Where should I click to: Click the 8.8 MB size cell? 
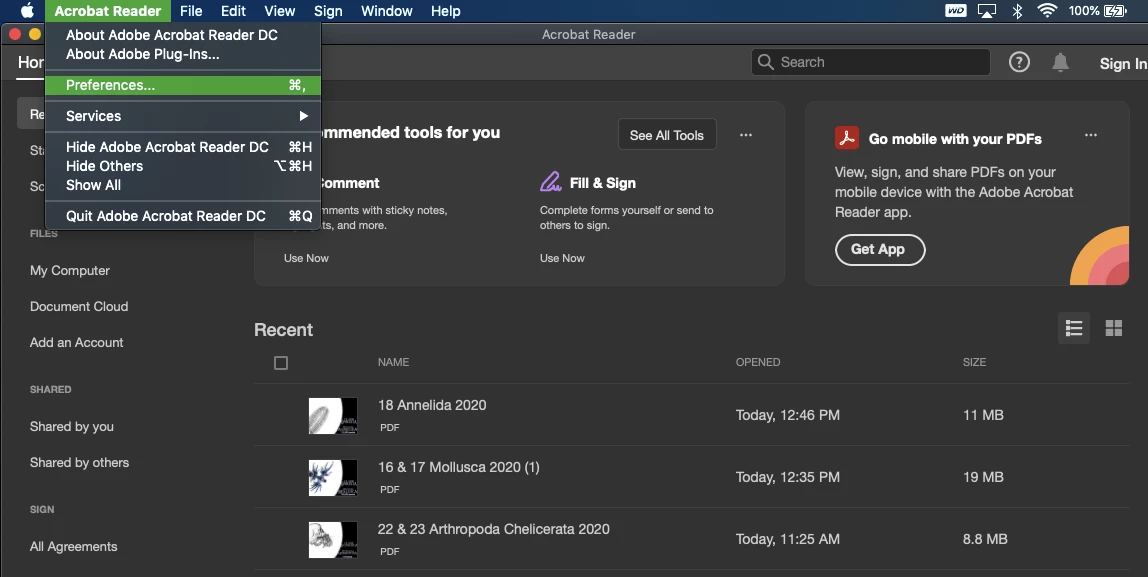985,539
